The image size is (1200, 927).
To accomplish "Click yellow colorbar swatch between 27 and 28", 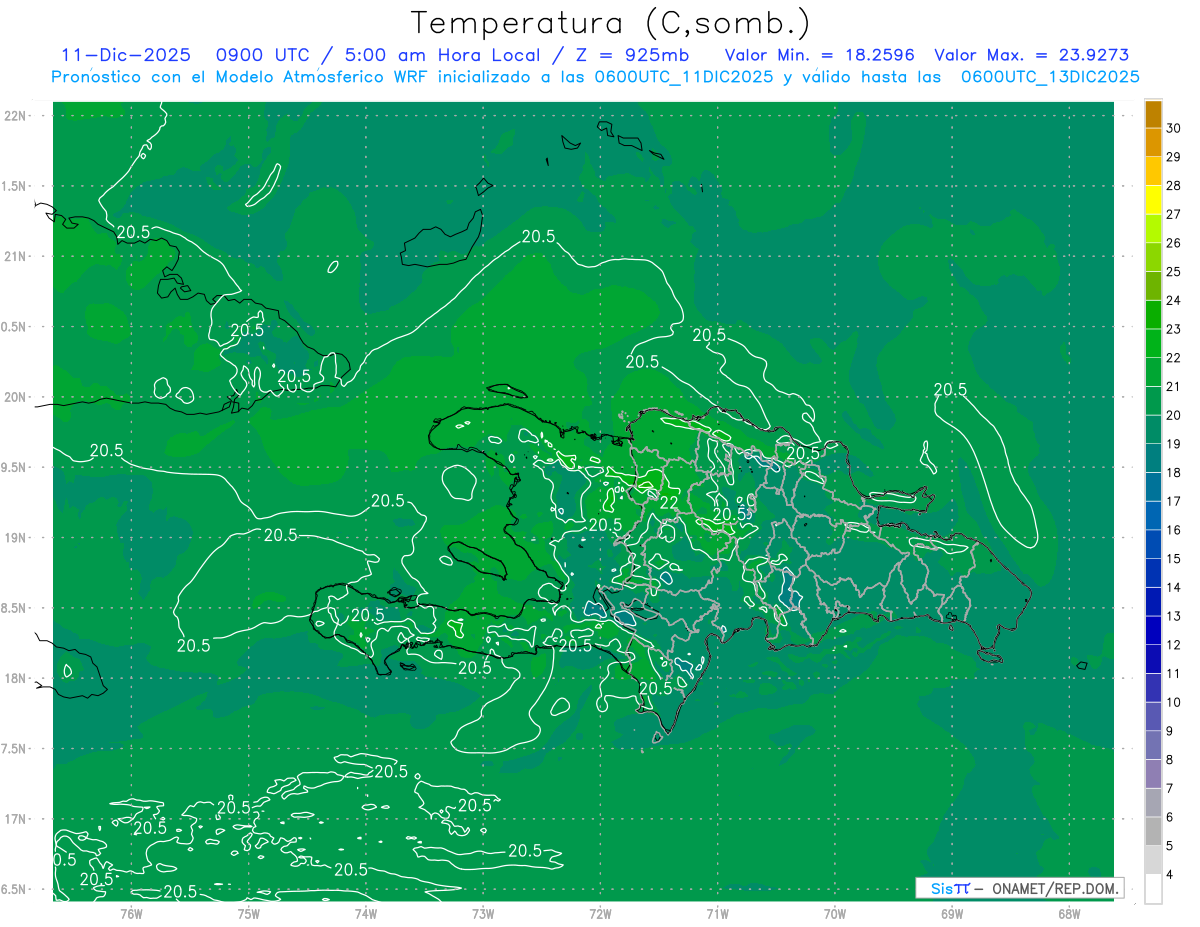I will pos(1153,200).
